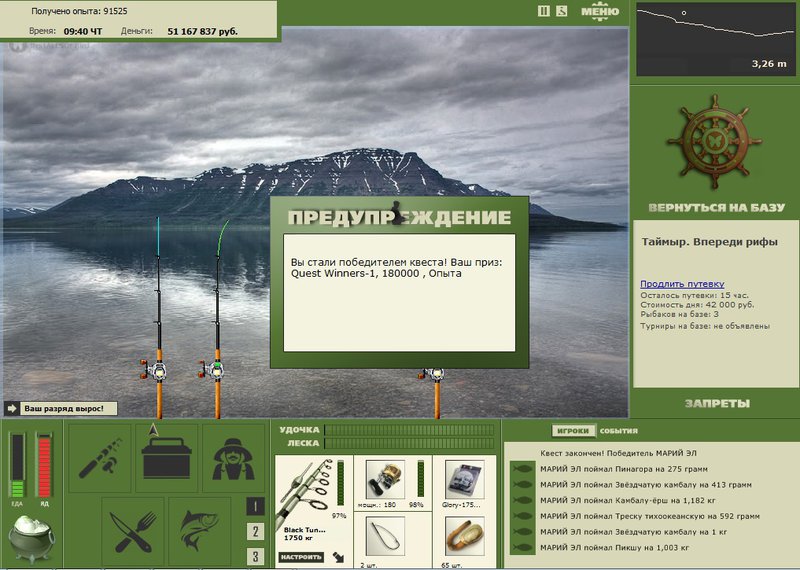Viewport: 800px width, 570px height.
Task: Click the Рыбаков на базе: 3 text
Action: tap(680, 314)
